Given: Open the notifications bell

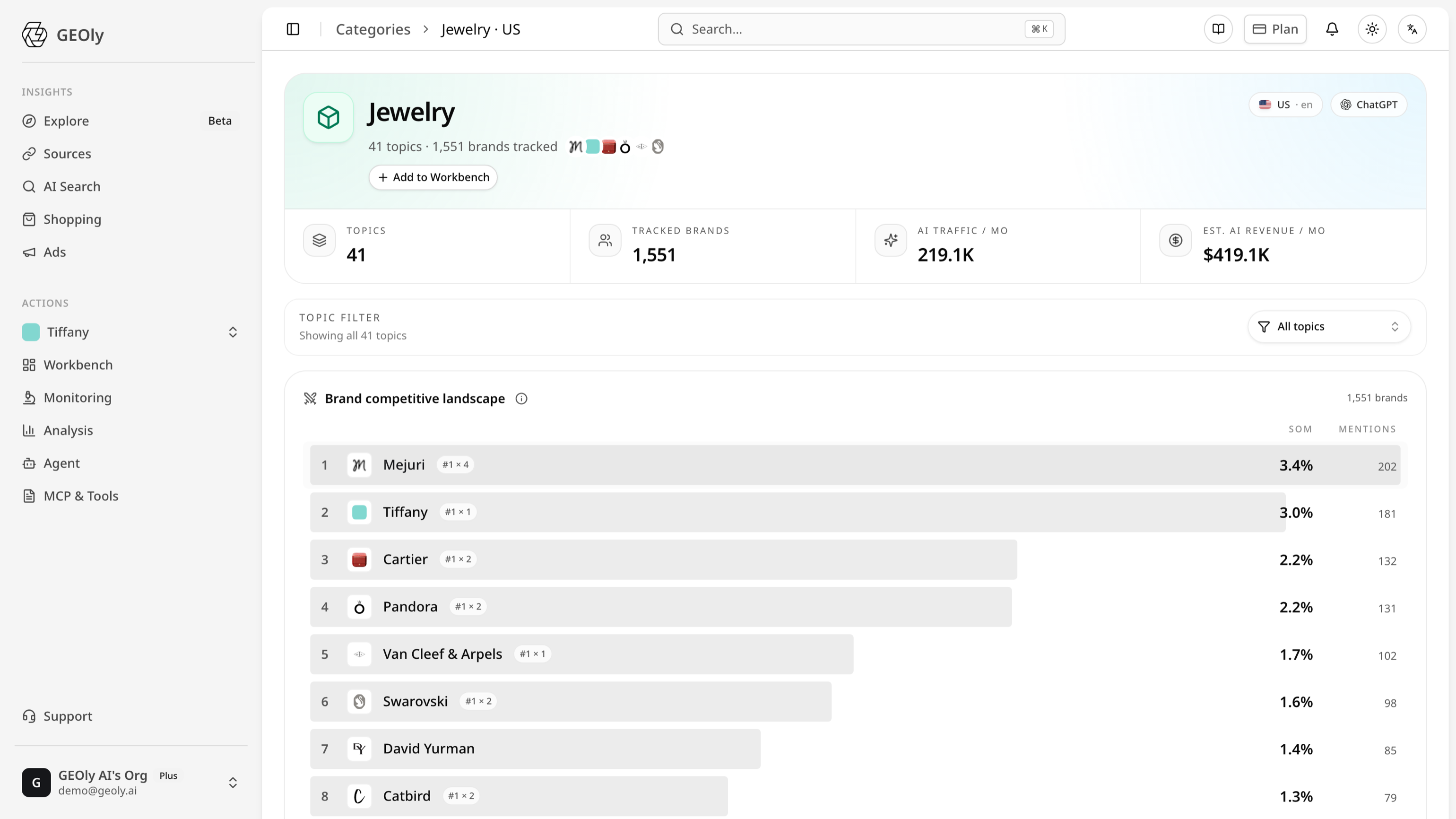Looking at the screenshot, I should pos(1332,29).
